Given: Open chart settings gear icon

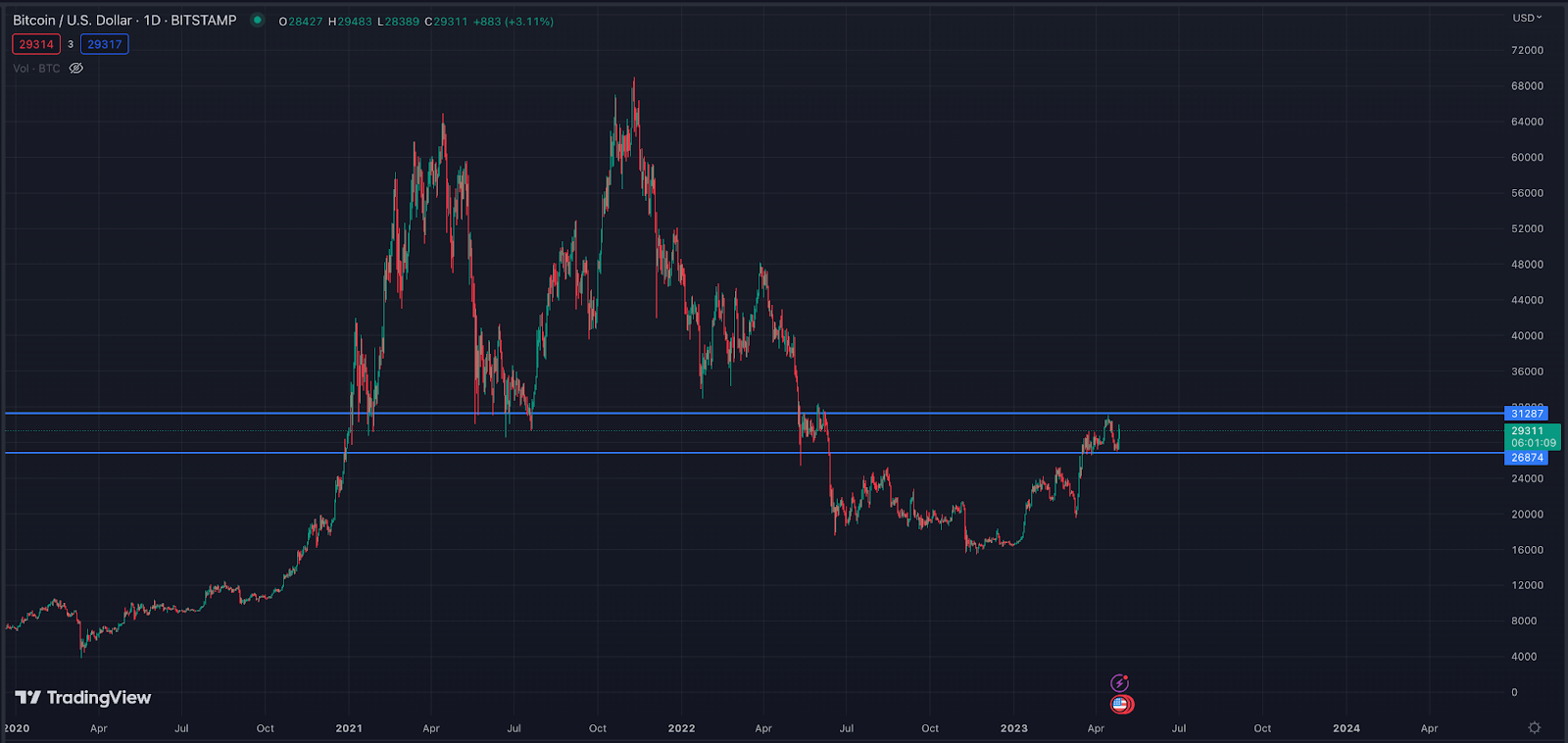Looking at the screenshot, I should pos(1534,727).
